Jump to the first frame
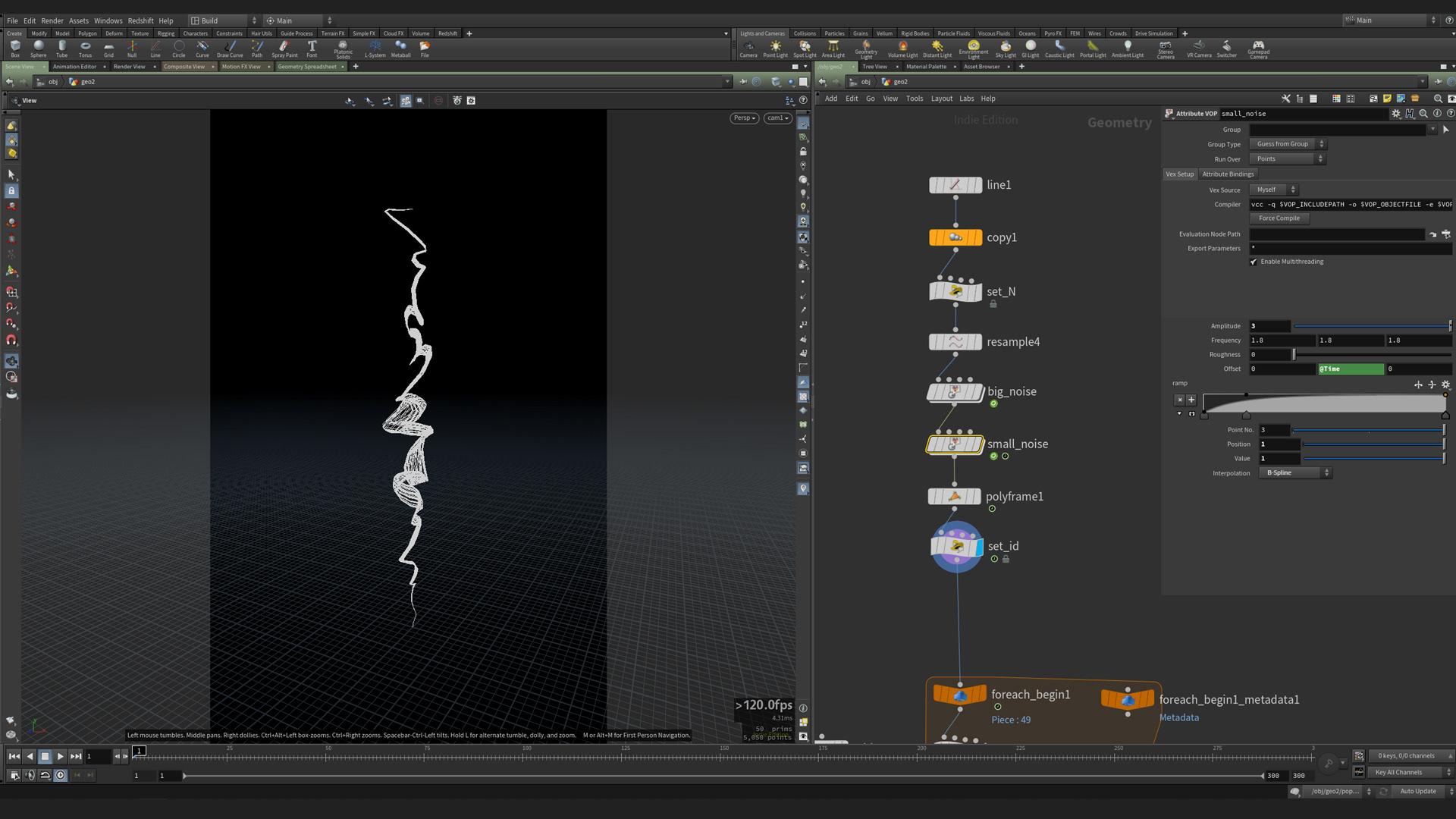 14,756
